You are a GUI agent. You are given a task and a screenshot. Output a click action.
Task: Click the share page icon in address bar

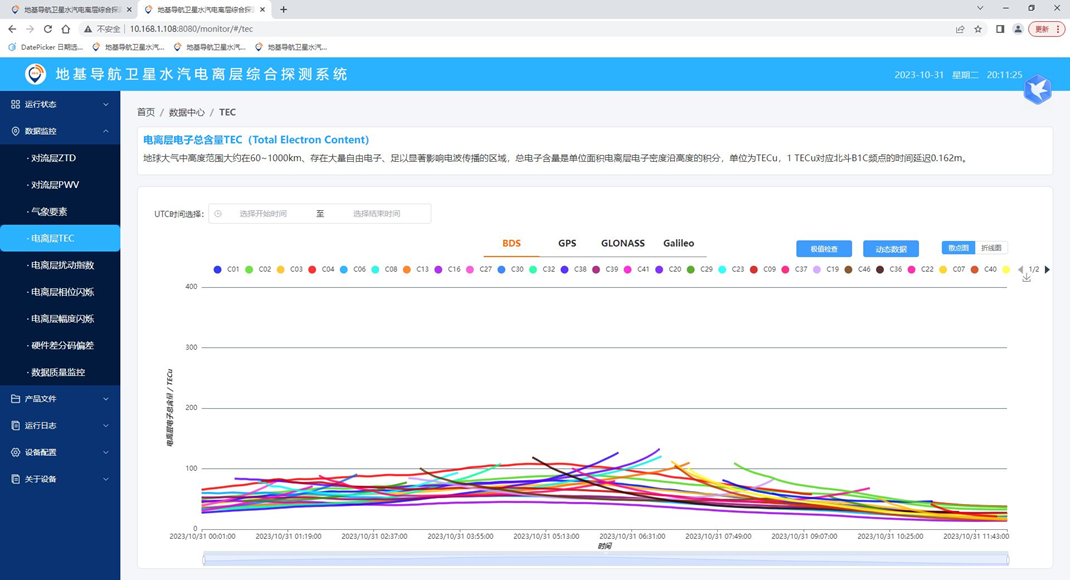(x=960, y=29)
